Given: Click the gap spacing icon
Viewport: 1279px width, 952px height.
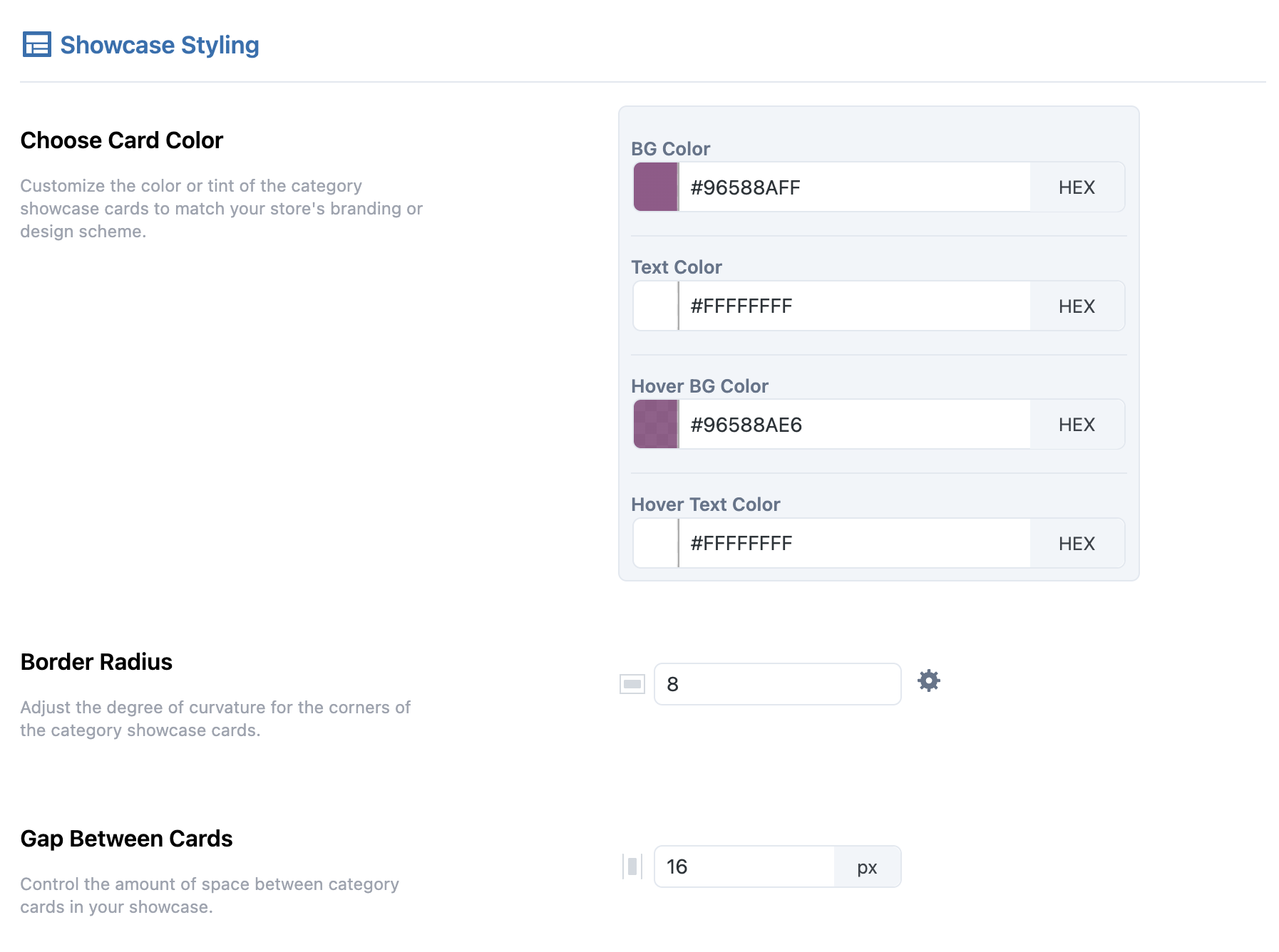Looking at the screenshot, I should tap(632, 866).
